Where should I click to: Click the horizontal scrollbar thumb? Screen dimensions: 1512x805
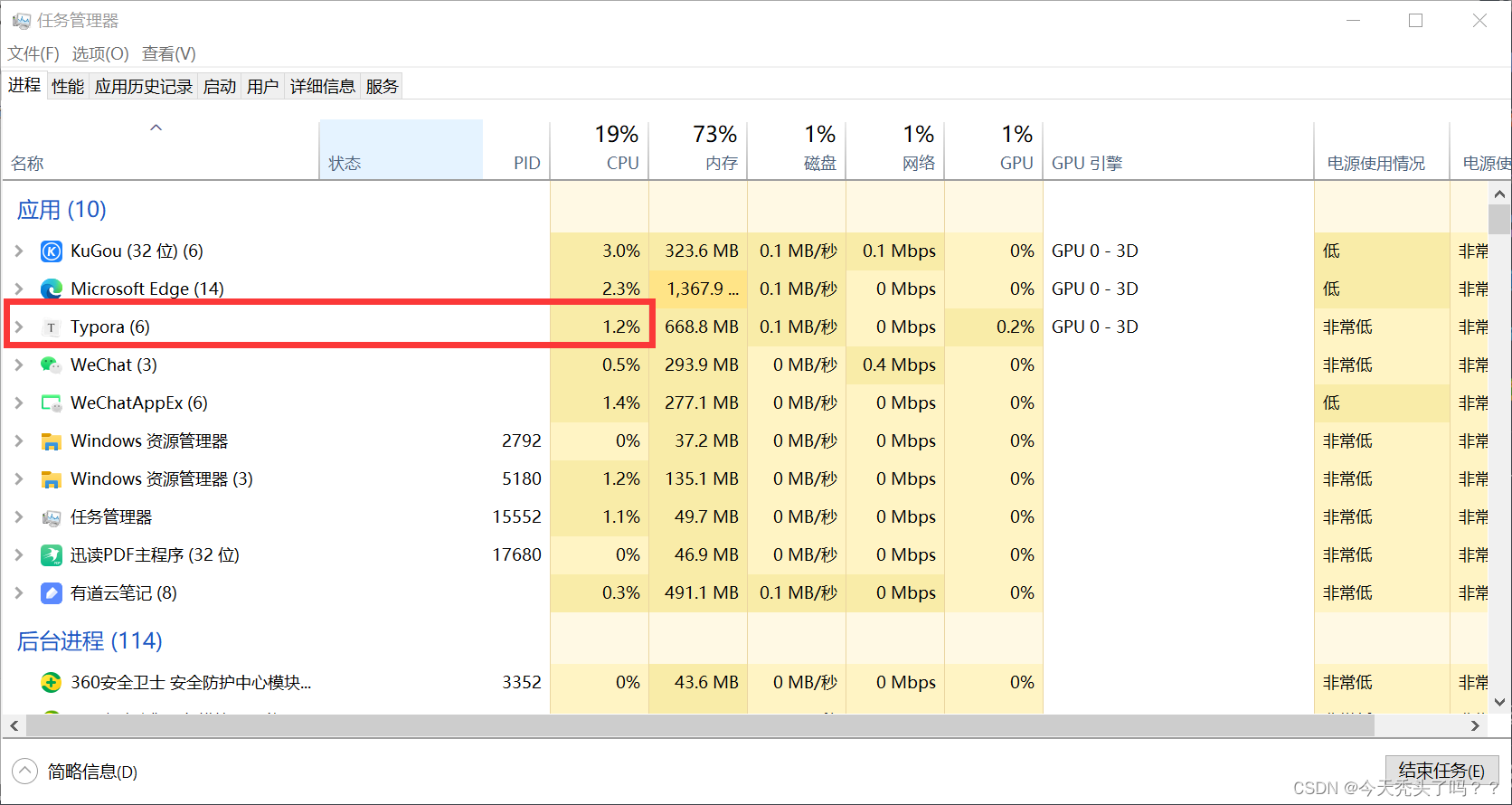(x=700, y=725)
